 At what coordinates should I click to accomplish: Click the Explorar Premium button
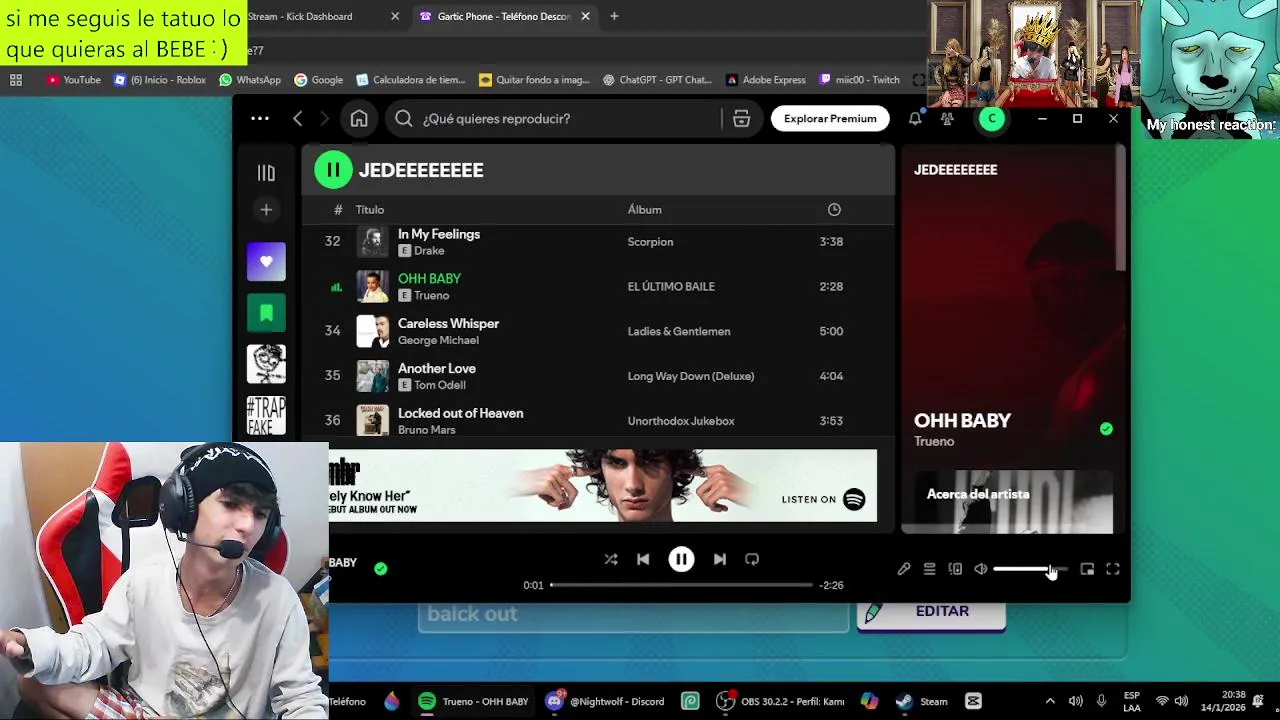[830, 118]
